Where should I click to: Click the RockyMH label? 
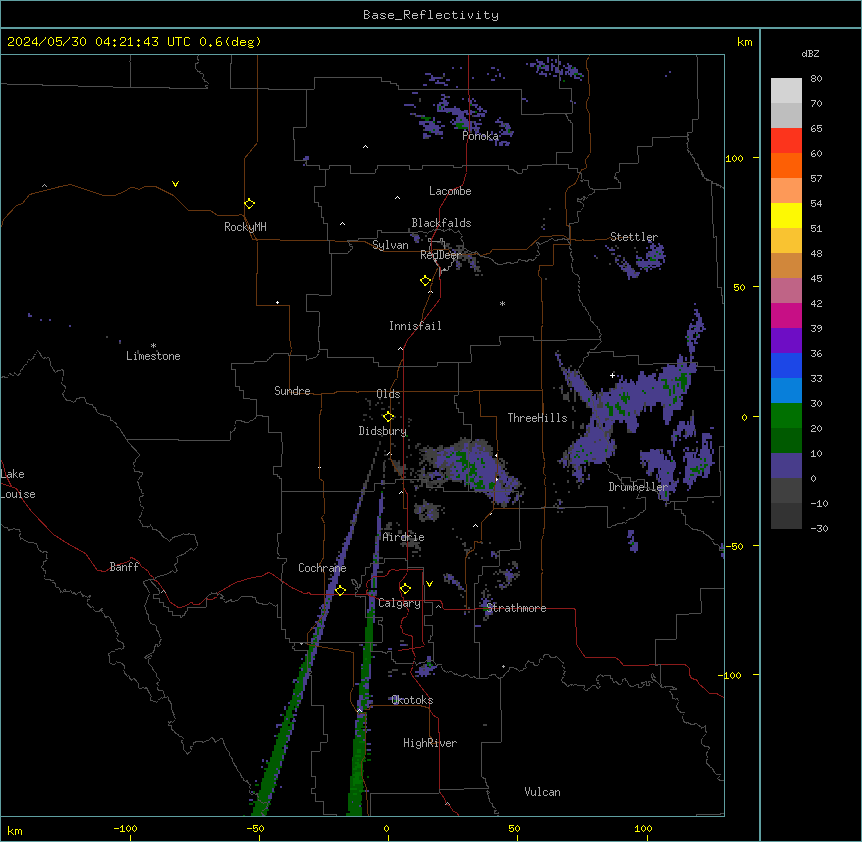click(x=245, y=227)
